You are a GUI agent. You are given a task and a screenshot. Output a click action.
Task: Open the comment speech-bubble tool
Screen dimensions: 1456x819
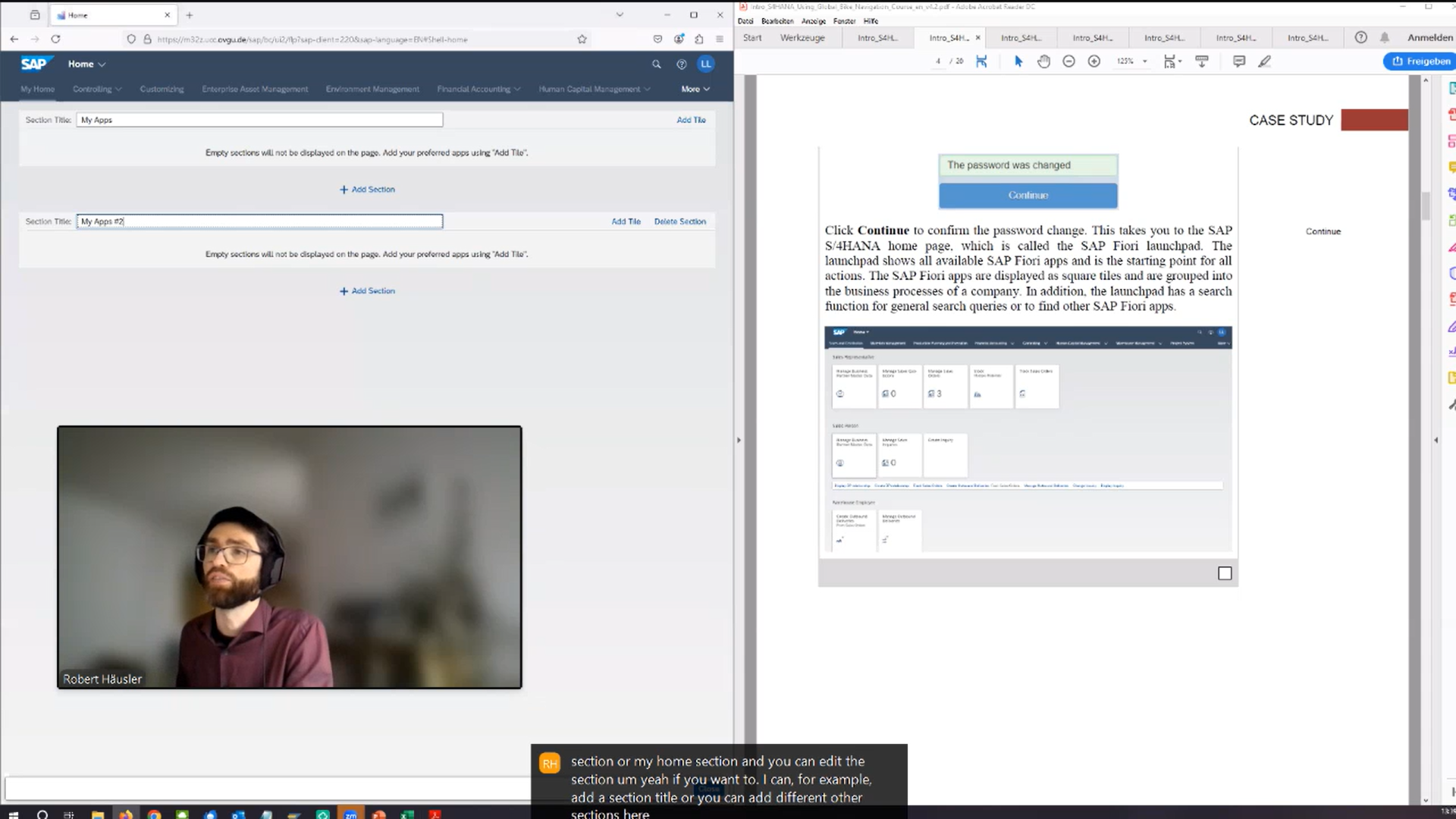coord(1239,61)
